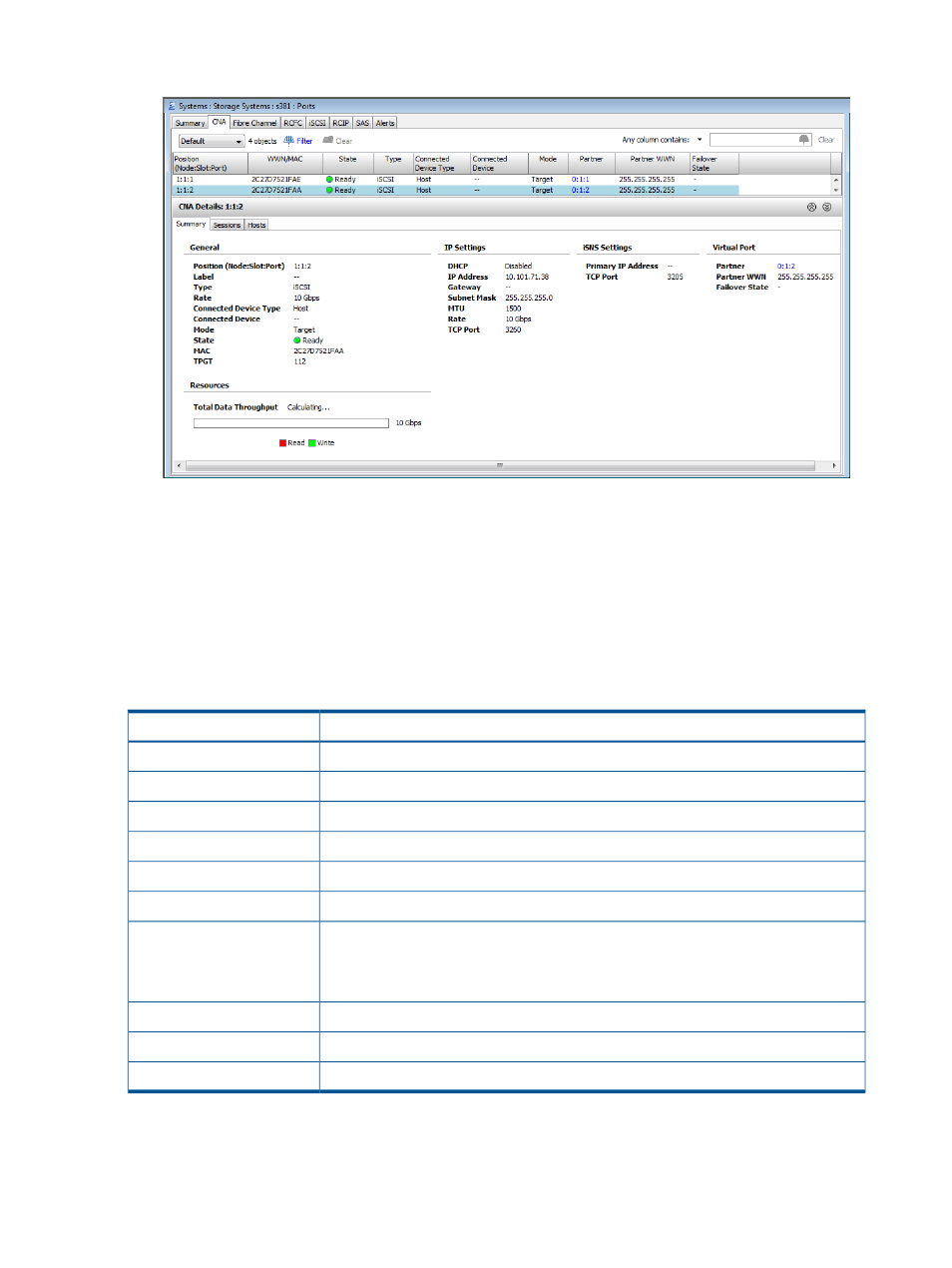Click horizontal scrollbar right arrow

pyautogui.click(x=834, y=465)
